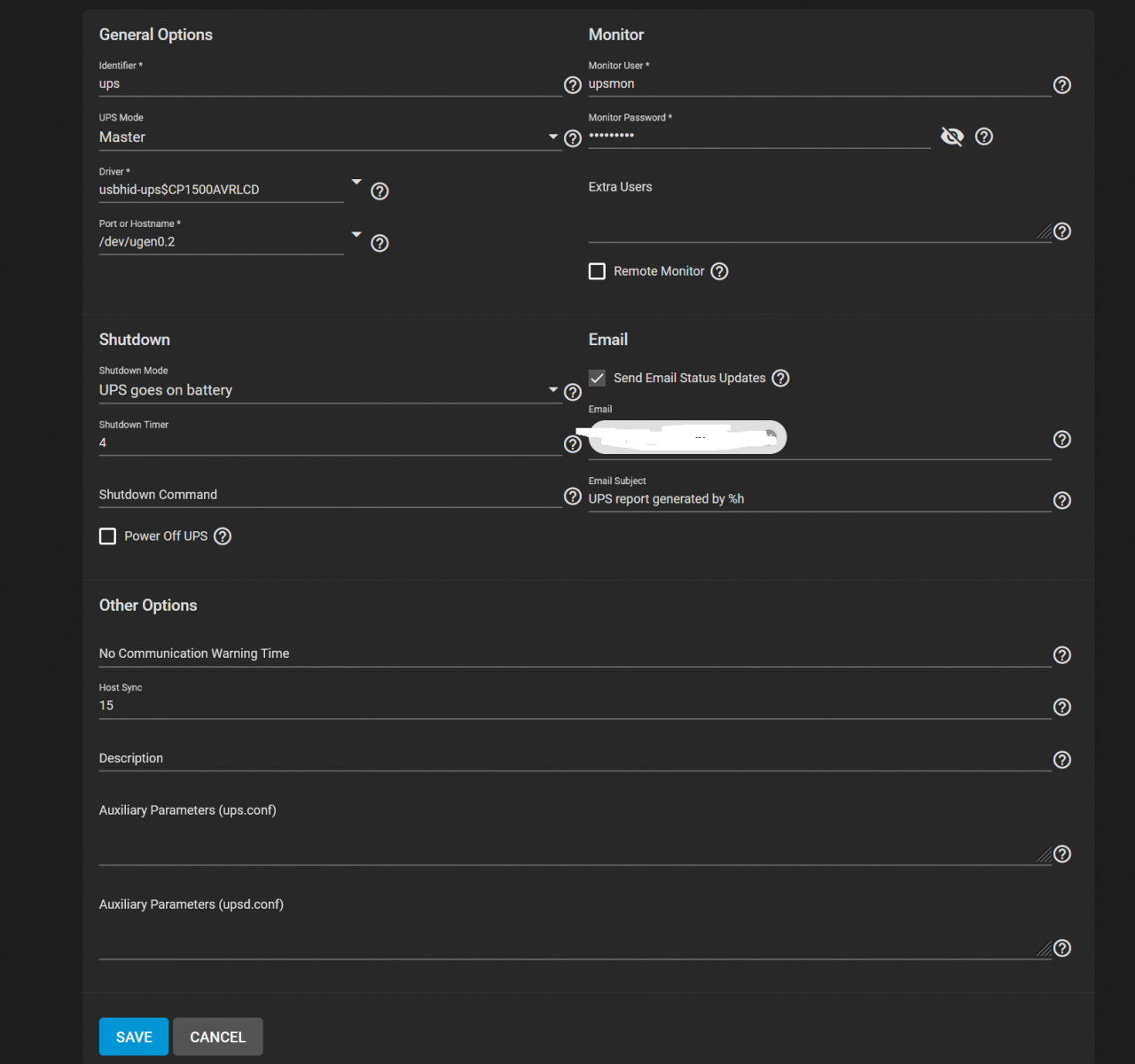1135x1064 pixels.
Task: Show help for No Communication Warning Time
Action: coord(1062,655)
